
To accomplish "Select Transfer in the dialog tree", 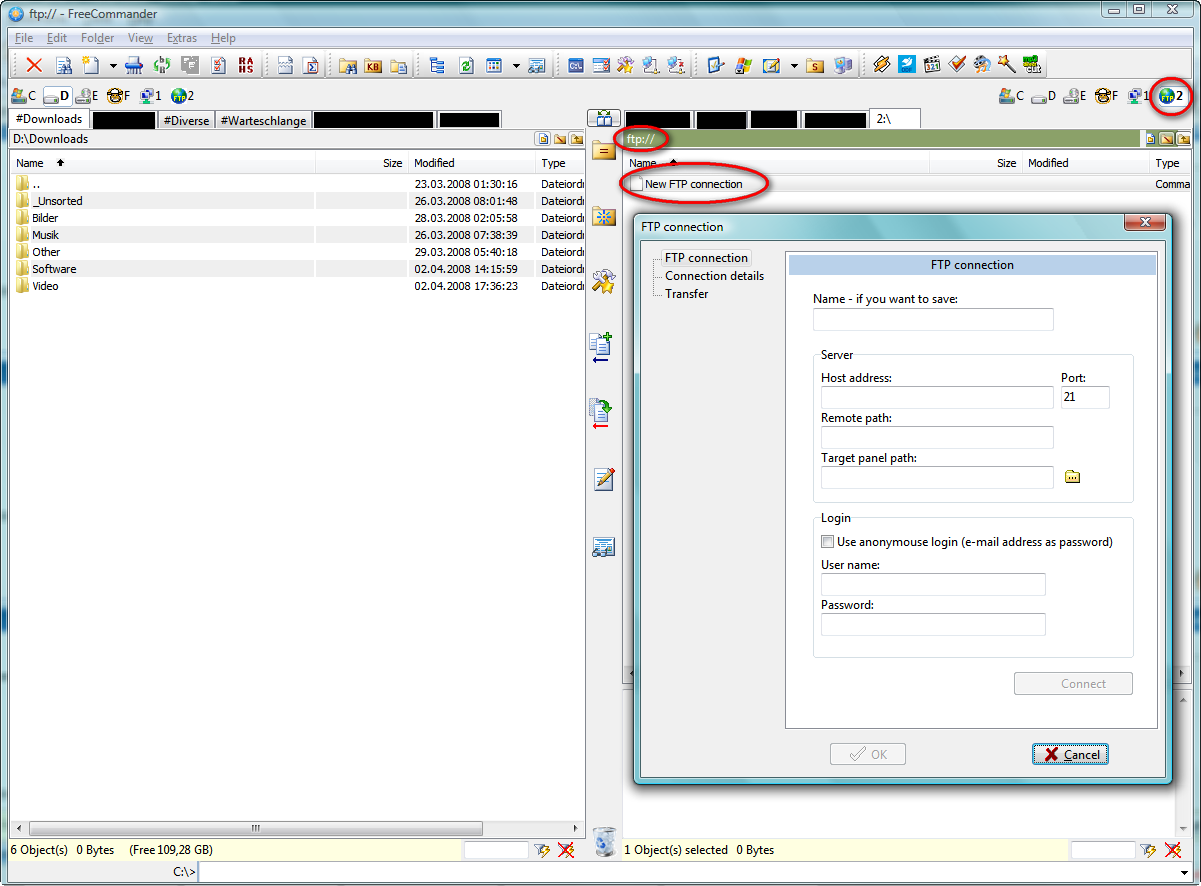I will pyautogui.click(x=687, y=294).
